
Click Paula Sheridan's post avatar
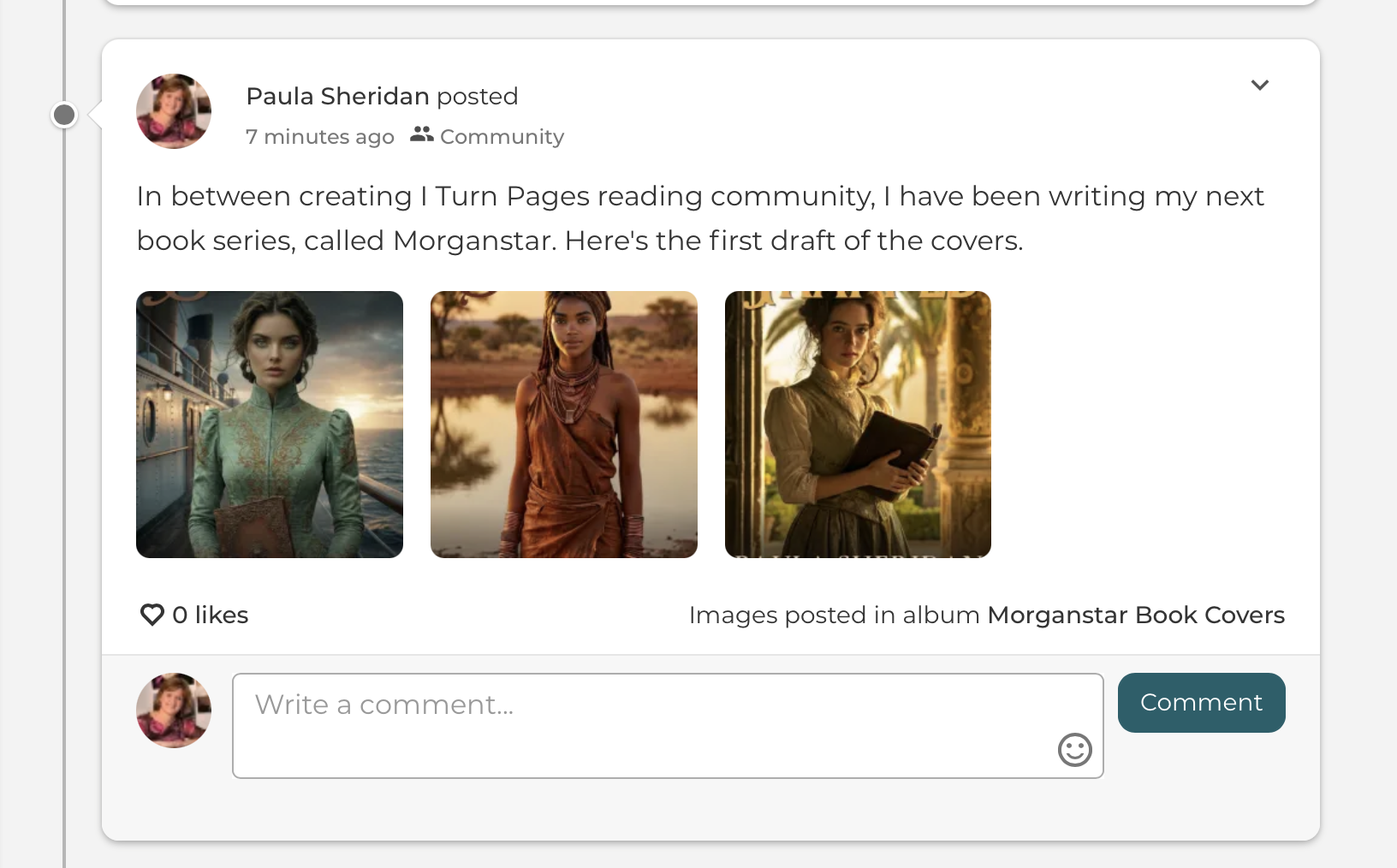point(174,111)
